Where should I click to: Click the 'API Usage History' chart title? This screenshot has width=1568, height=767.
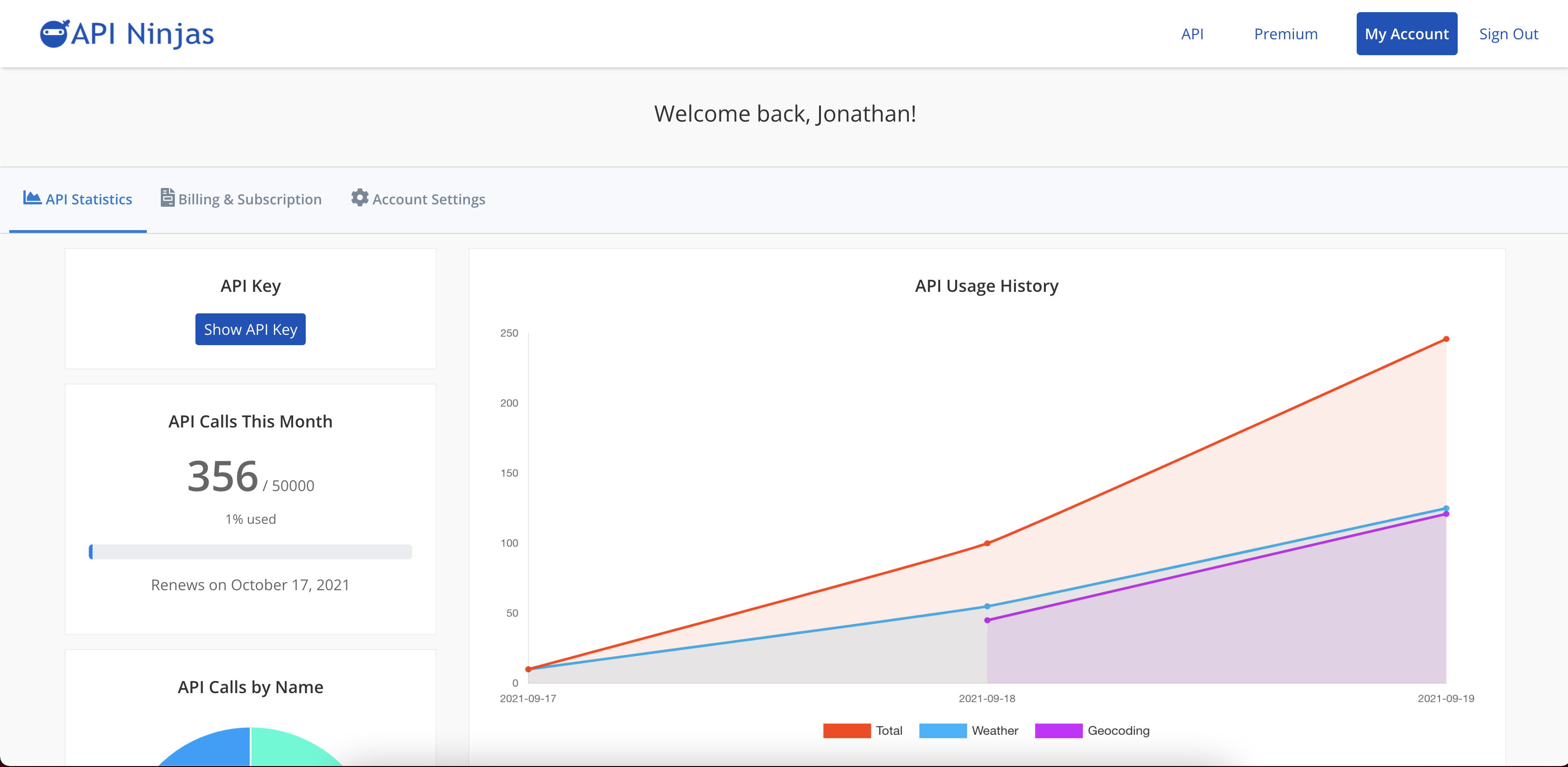click(987, 286)
